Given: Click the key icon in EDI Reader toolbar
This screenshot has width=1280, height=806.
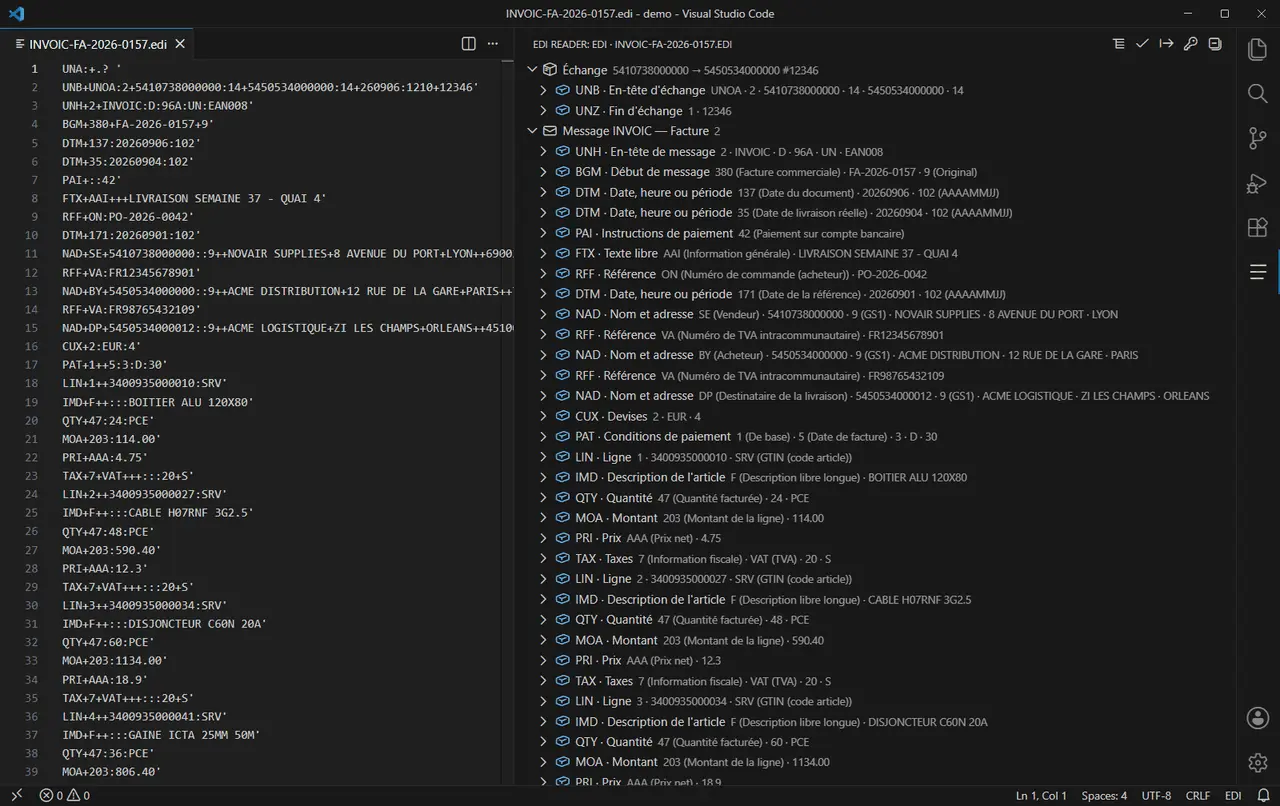Looking at the screenshot, I should point(1191,44).
